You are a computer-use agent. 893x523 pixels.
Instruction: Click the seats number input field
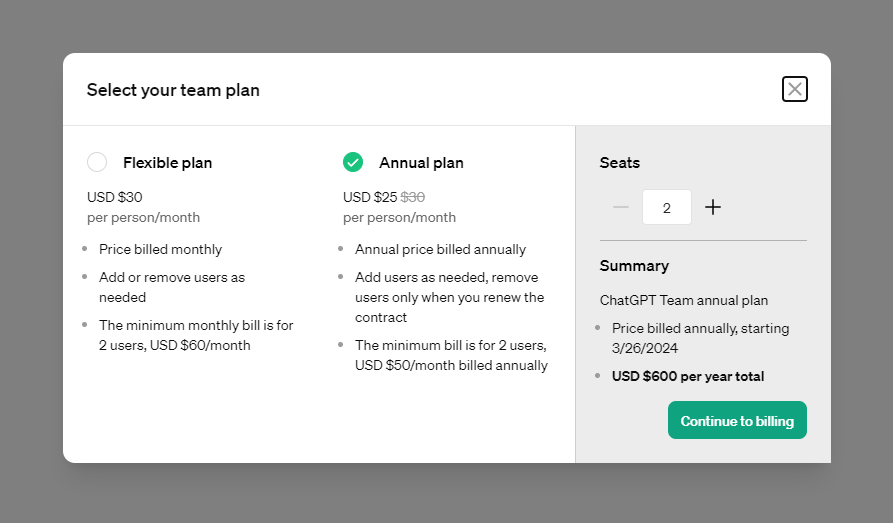tap(666, 207)
